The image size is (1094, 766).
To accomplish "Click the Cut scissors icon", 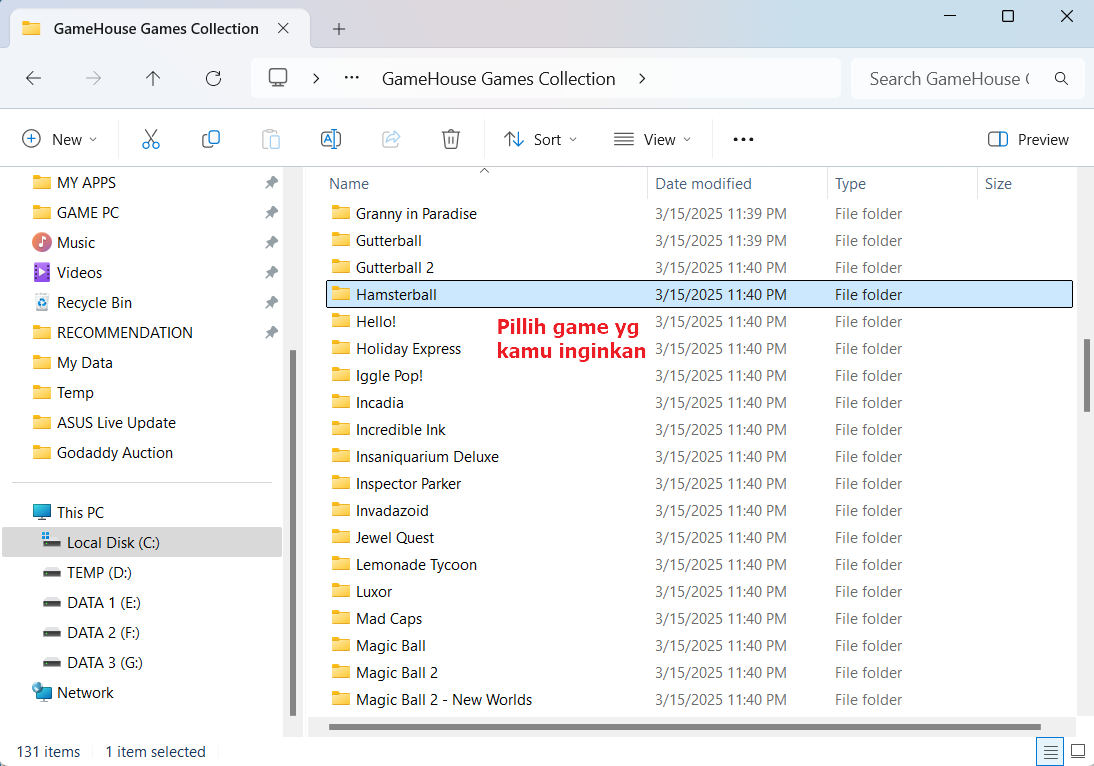I will coord(151,140).
